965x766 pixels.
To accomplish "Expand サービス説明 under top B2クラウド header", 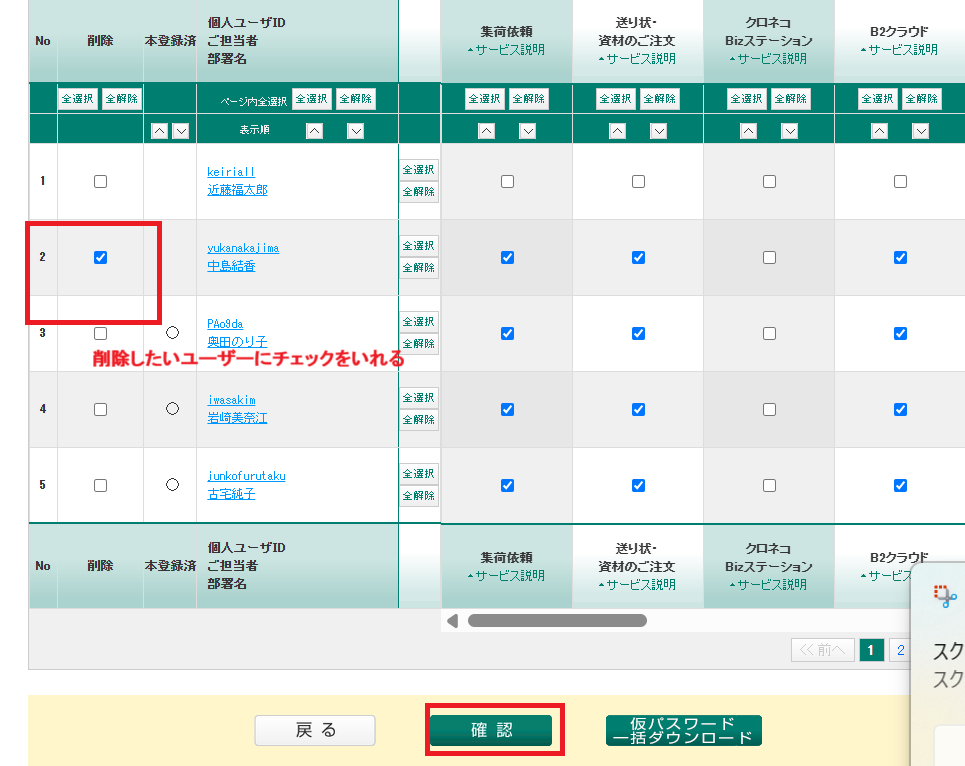I will click(899, 50).
